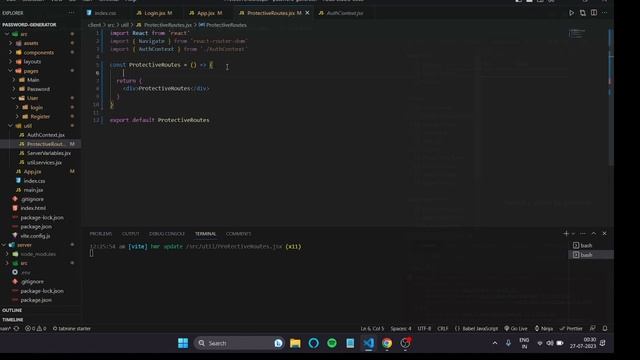Open the compare changes icon in editor toolbar
Viewport: 640px width, 360px height.
point(582,13)
